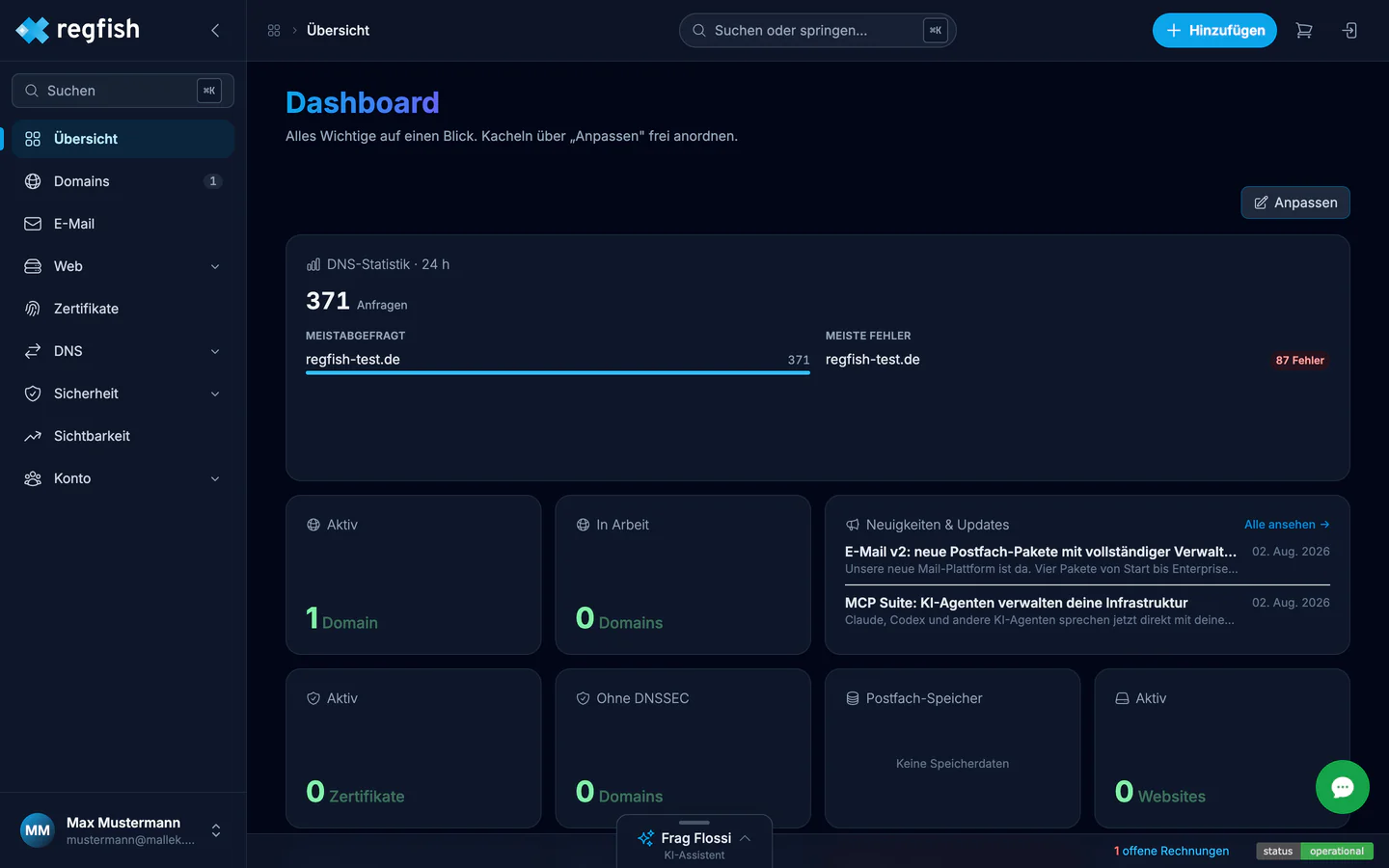Open the E-Mail v2 news entry
Screen dimensions: 1389x868
1087,559
